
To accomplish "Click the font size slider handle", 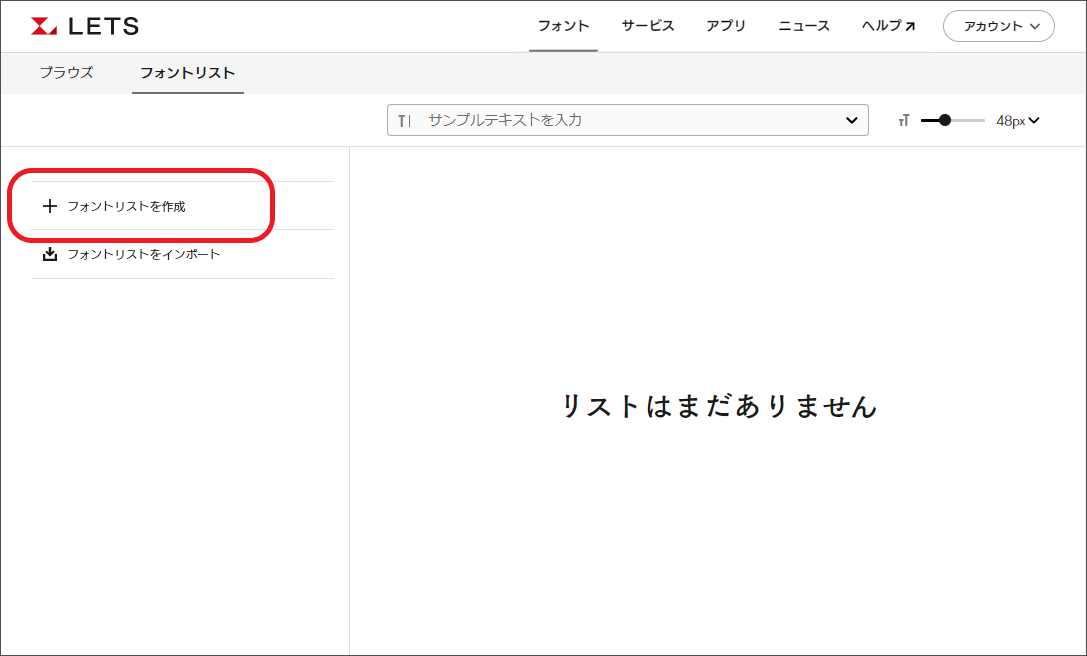I will 945,120.
